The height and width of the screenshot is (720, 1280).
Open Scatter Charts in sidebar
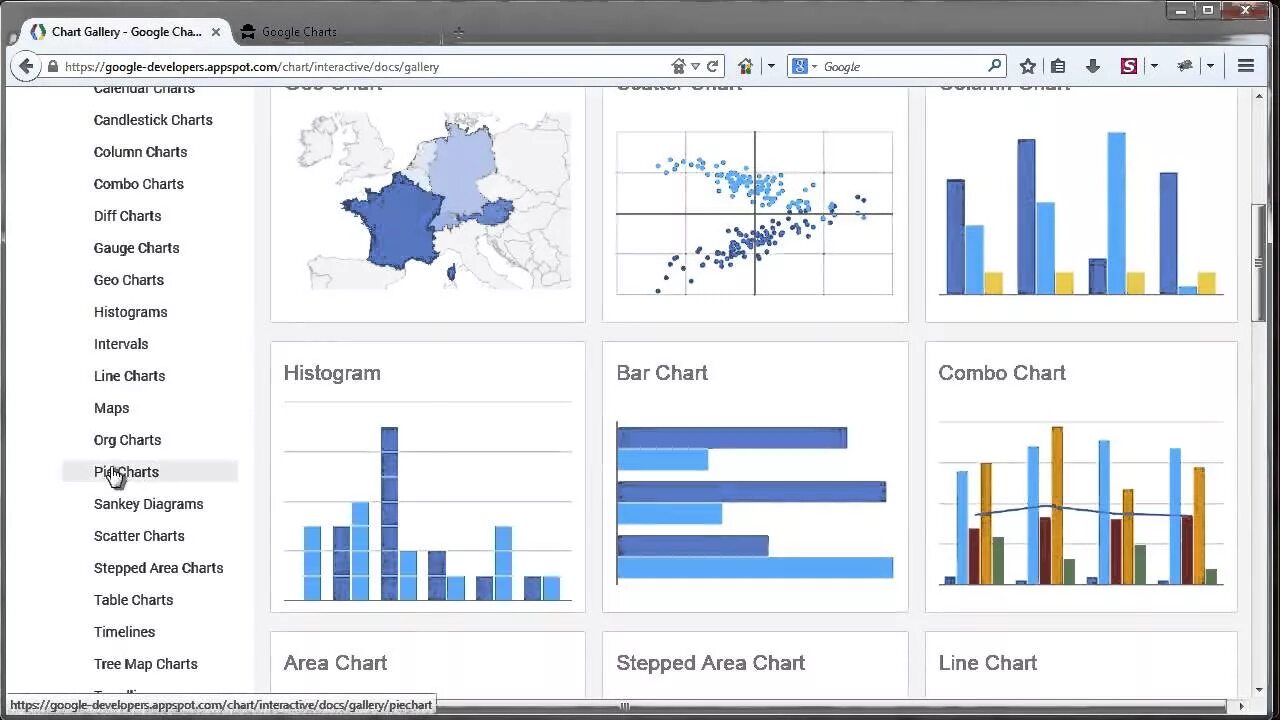(139, 536)
